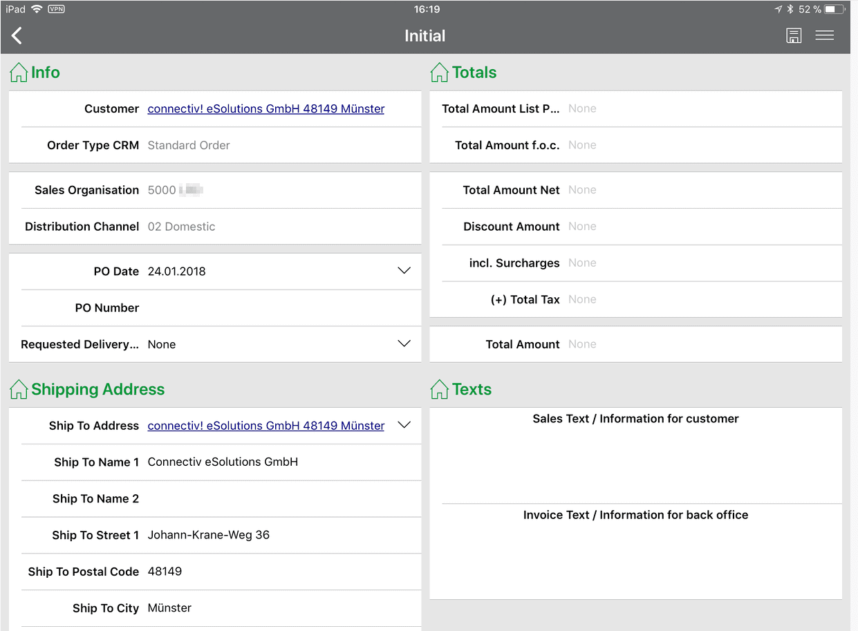Open the Customer connectiv! eSolutions link
The height and width of the screenshot is (631, 858).
pos(266,109)
